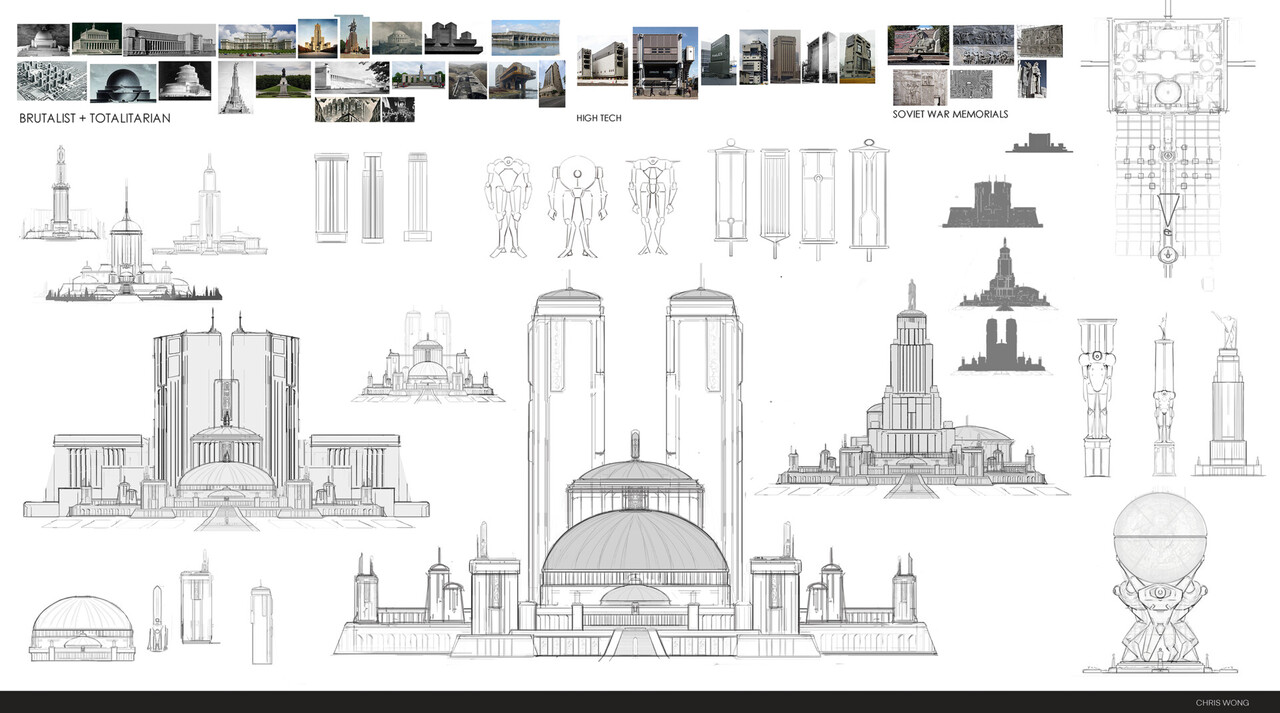Select the overhead site plan drawing
The height and width of the screenshot is (713, 1280).
(x=1169, y=139)
